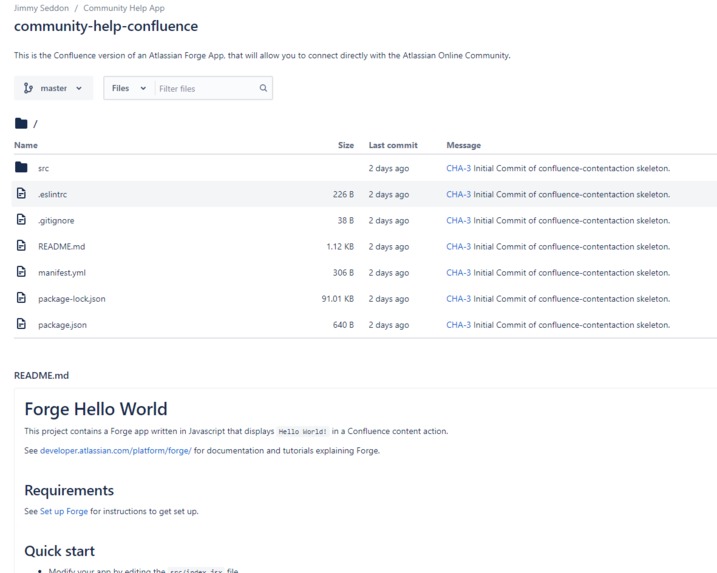Open the package-lock.json file name

[72, 299]
